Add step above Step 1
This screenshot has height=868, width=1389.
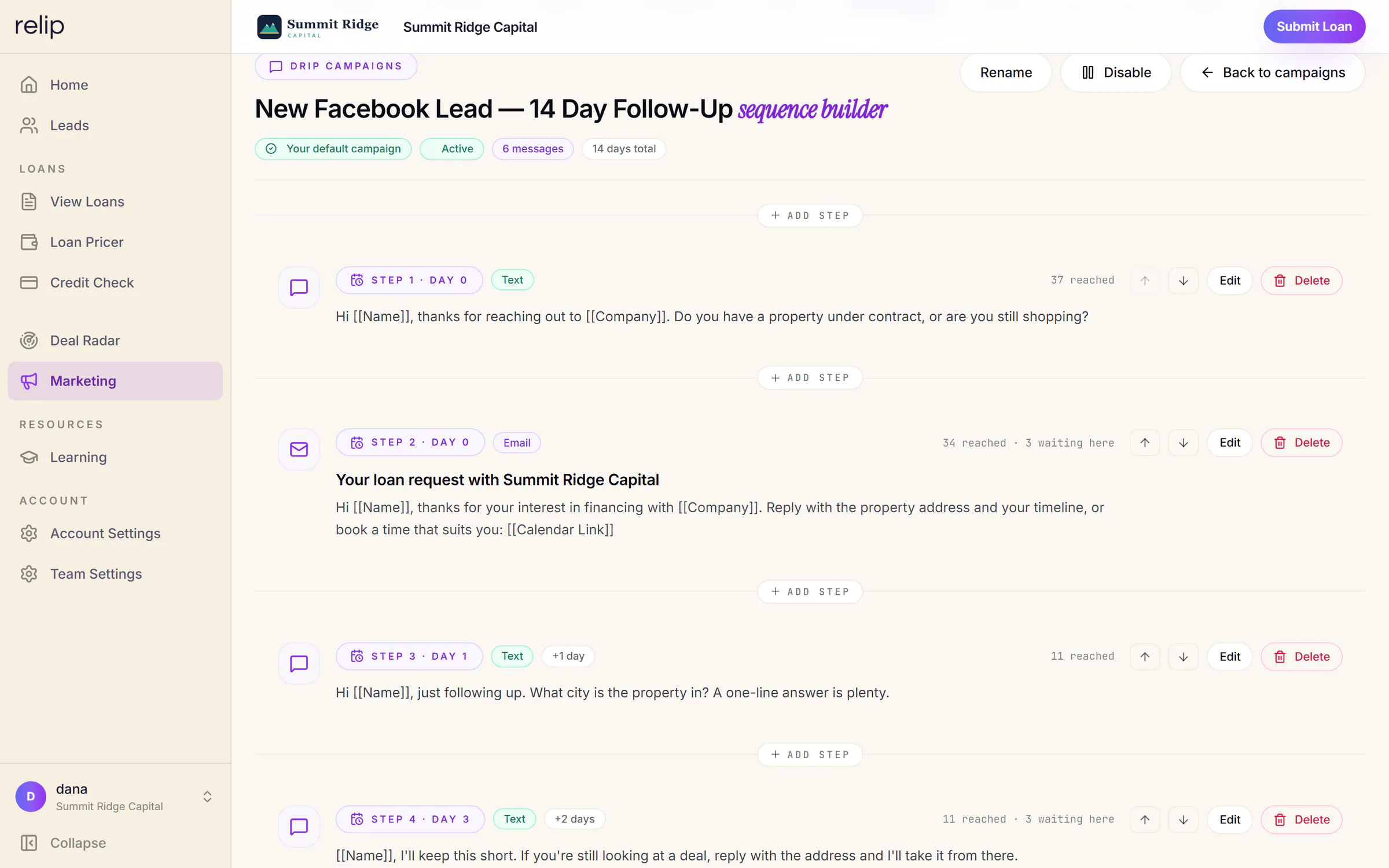pyautogui.click(x=810, y=215)
